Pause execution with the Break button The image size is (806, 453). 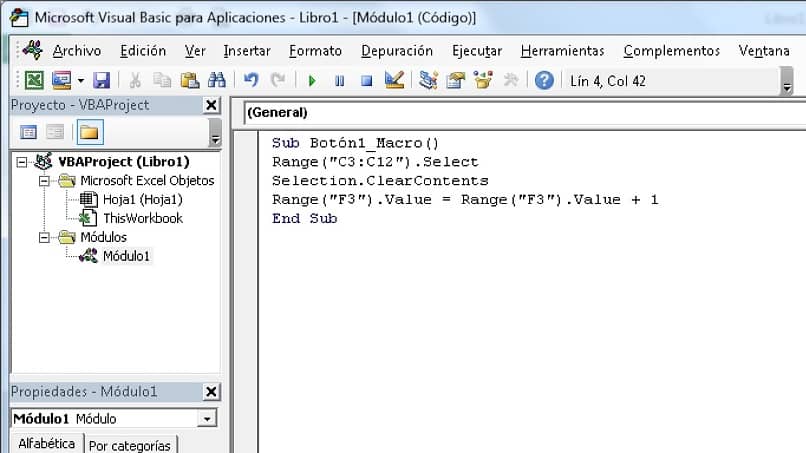(339, 81)
